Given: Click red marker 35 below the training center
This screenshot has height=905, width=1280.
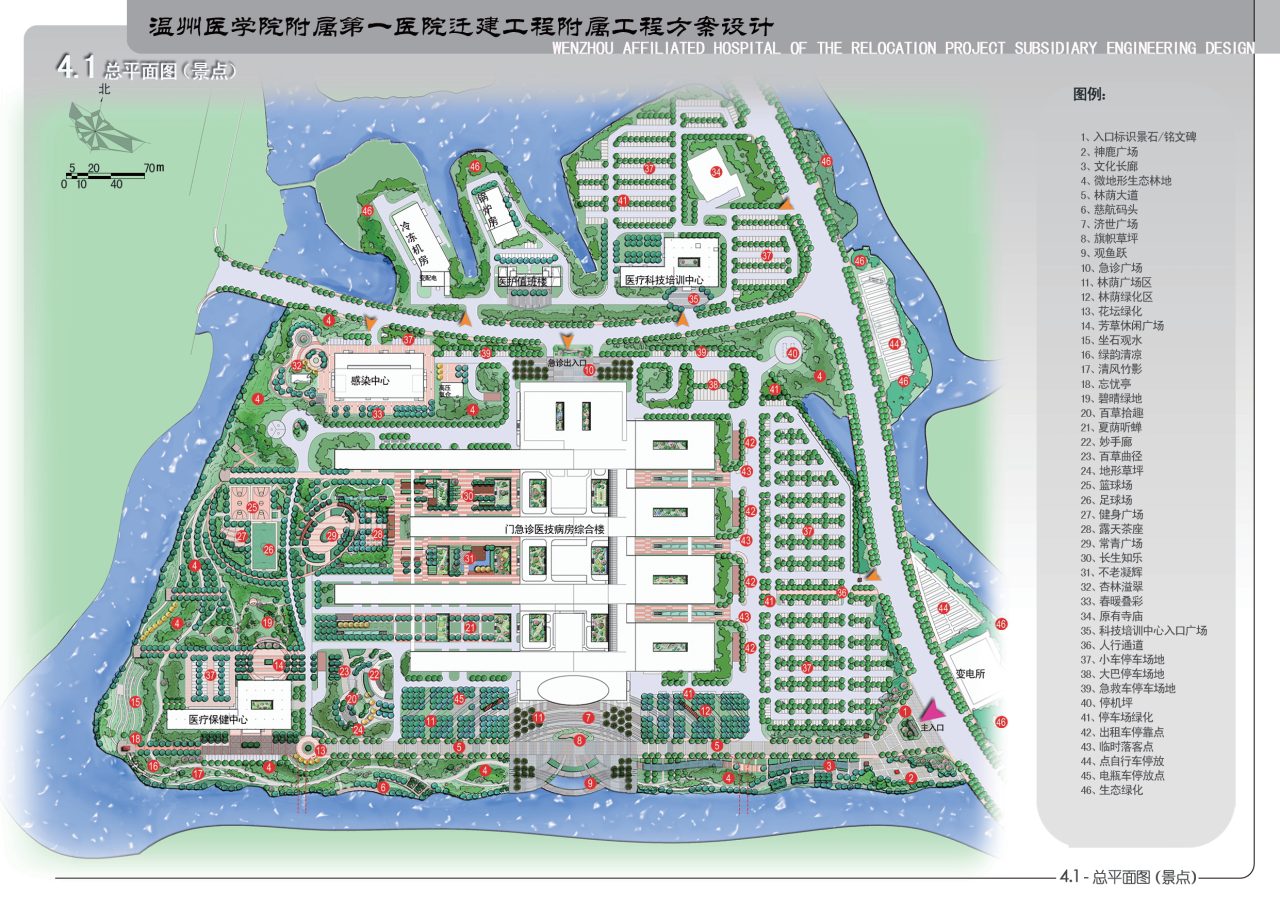Looking at the screenshot, I should point(693,298).
